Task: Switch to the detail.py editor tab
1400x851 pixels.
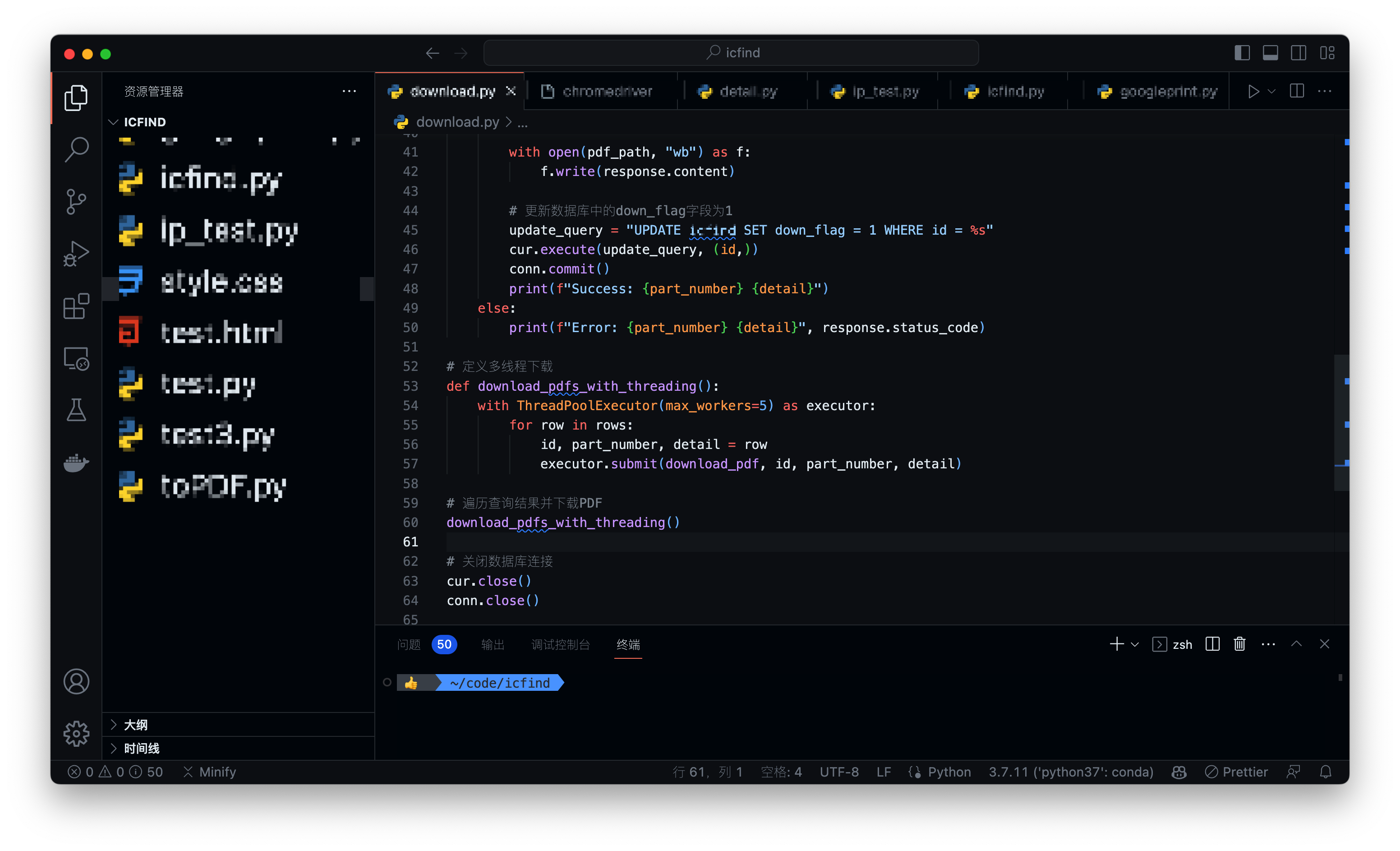Action: (746, 92)
